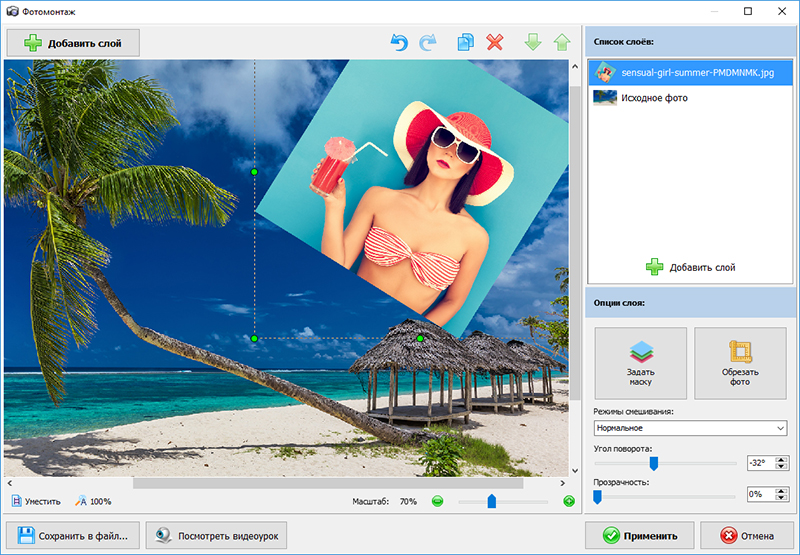Screen dimensions: 800x555
Task: Select the sensual-girl-summer-PMDMNMK.jpg layer
Action: pyautogui.click(x=690, y=72)
